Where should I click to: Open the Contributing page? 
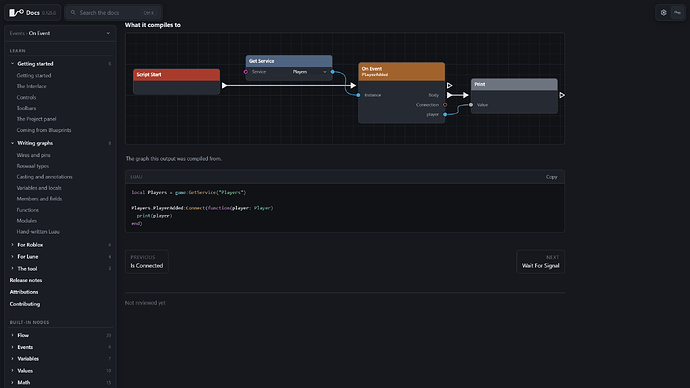(x=25, y=304)
